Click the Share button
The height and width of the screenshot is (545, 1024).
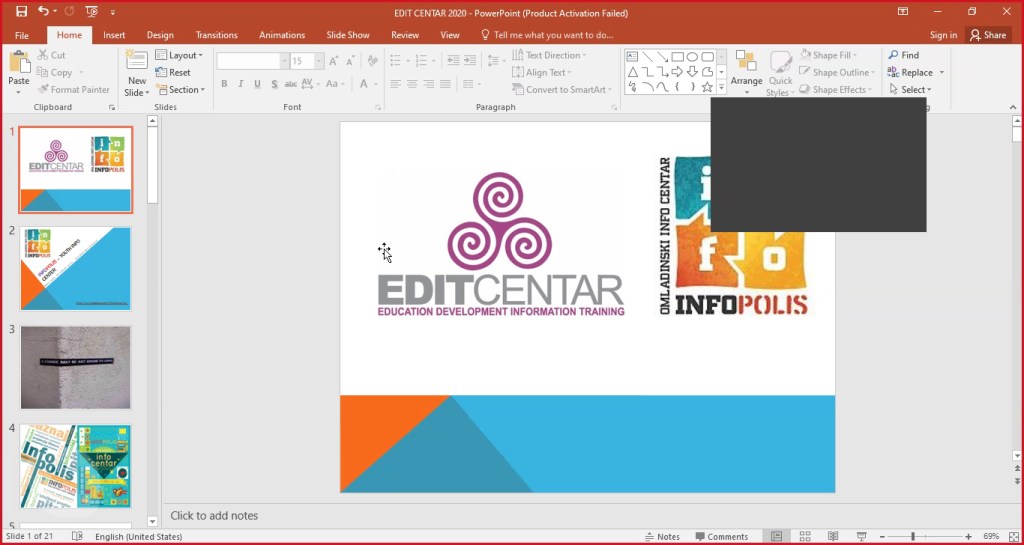(988, 35)
